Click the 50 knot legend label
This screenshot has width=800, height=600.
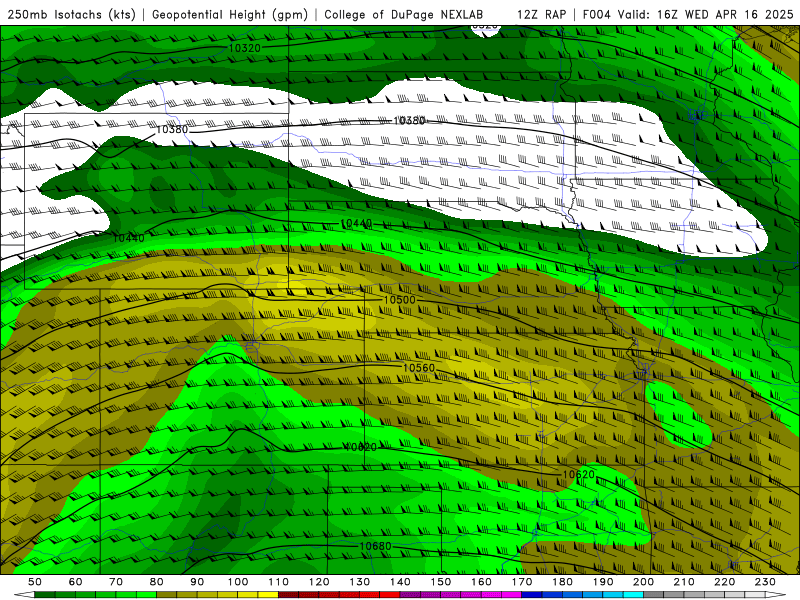click(x=35, y=582)
